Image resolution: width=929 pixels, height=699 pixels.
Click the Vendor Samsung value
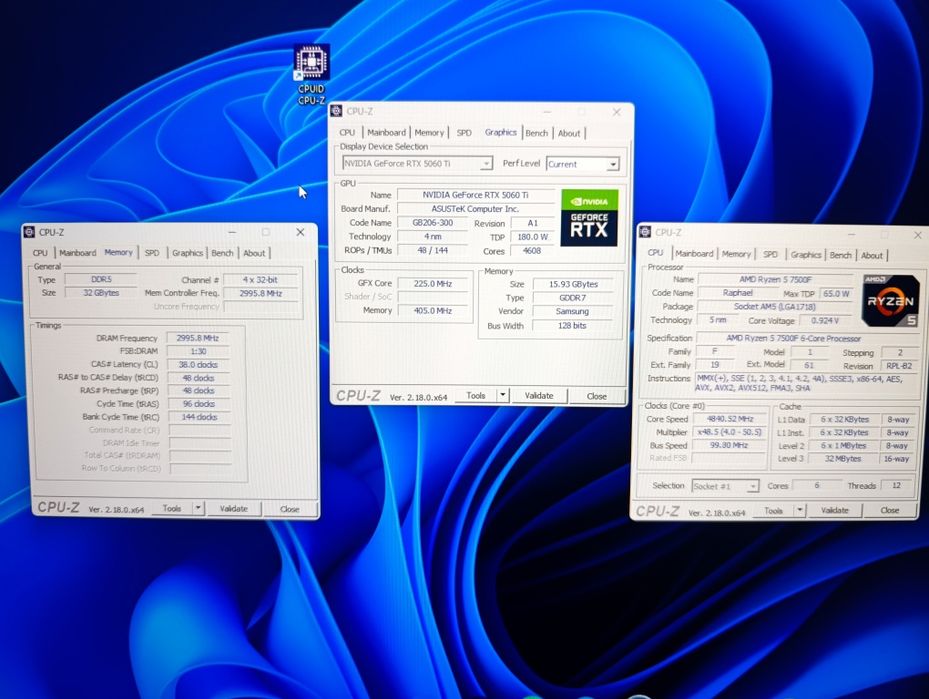tap(572, 311)
